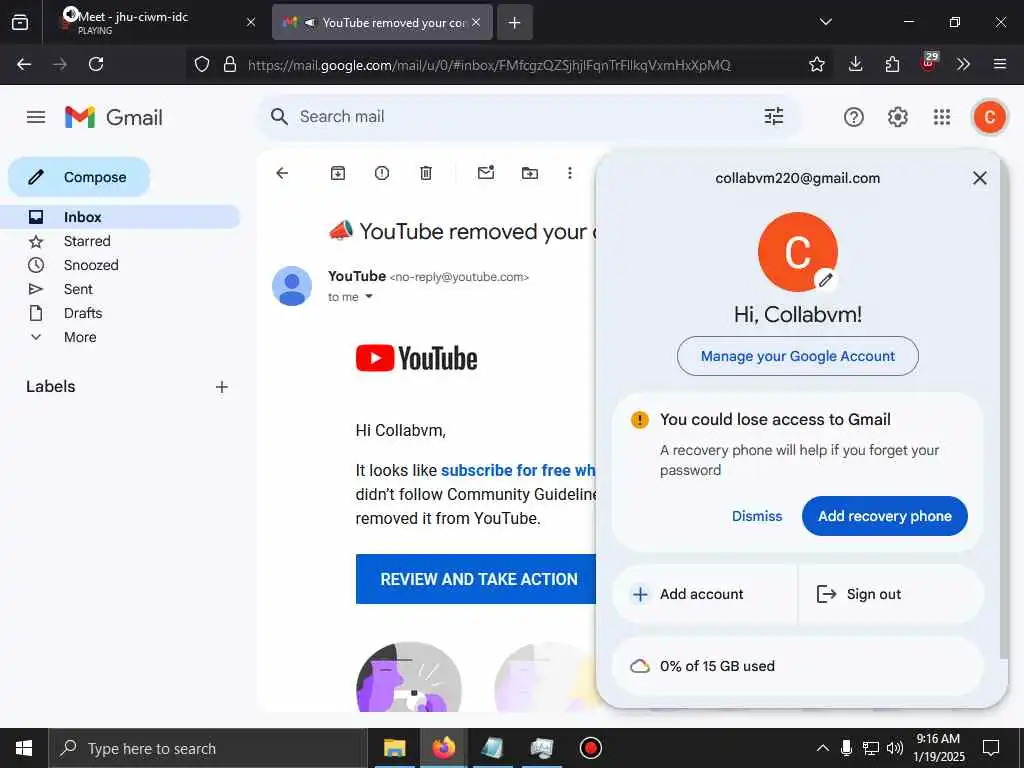This screenshot has height=768, width=1024.
Task: Open Gmail support help icon
Action: [x=854, y=117]
